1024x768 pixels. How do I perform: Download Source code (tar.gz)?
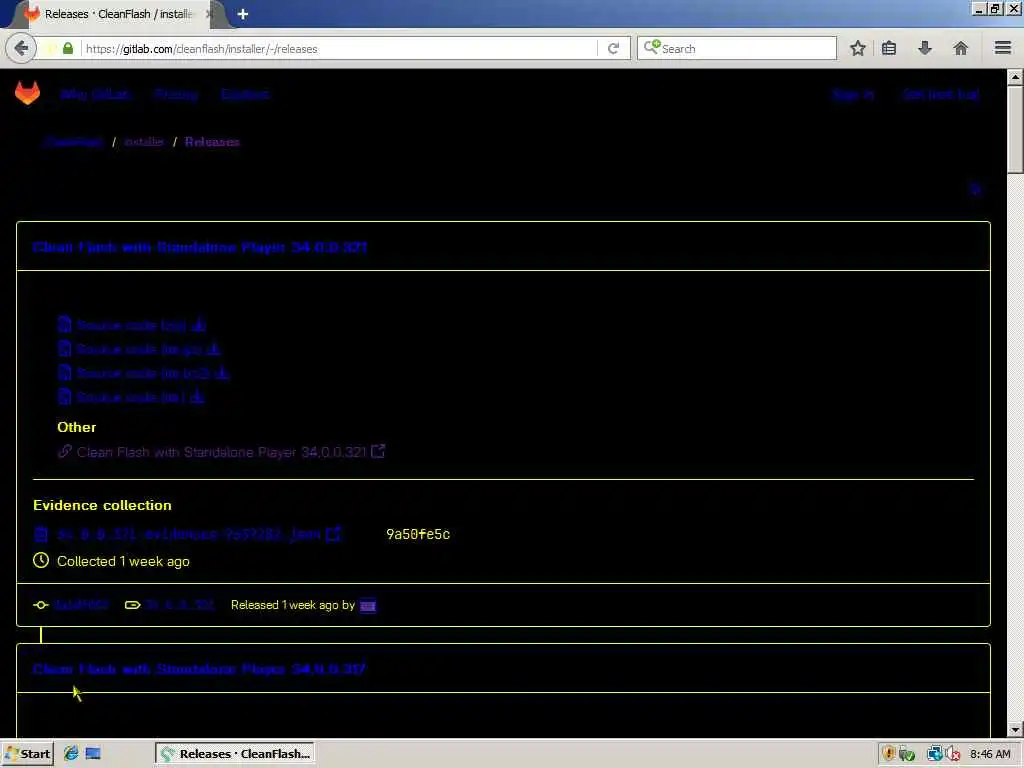tap(139, 349)
